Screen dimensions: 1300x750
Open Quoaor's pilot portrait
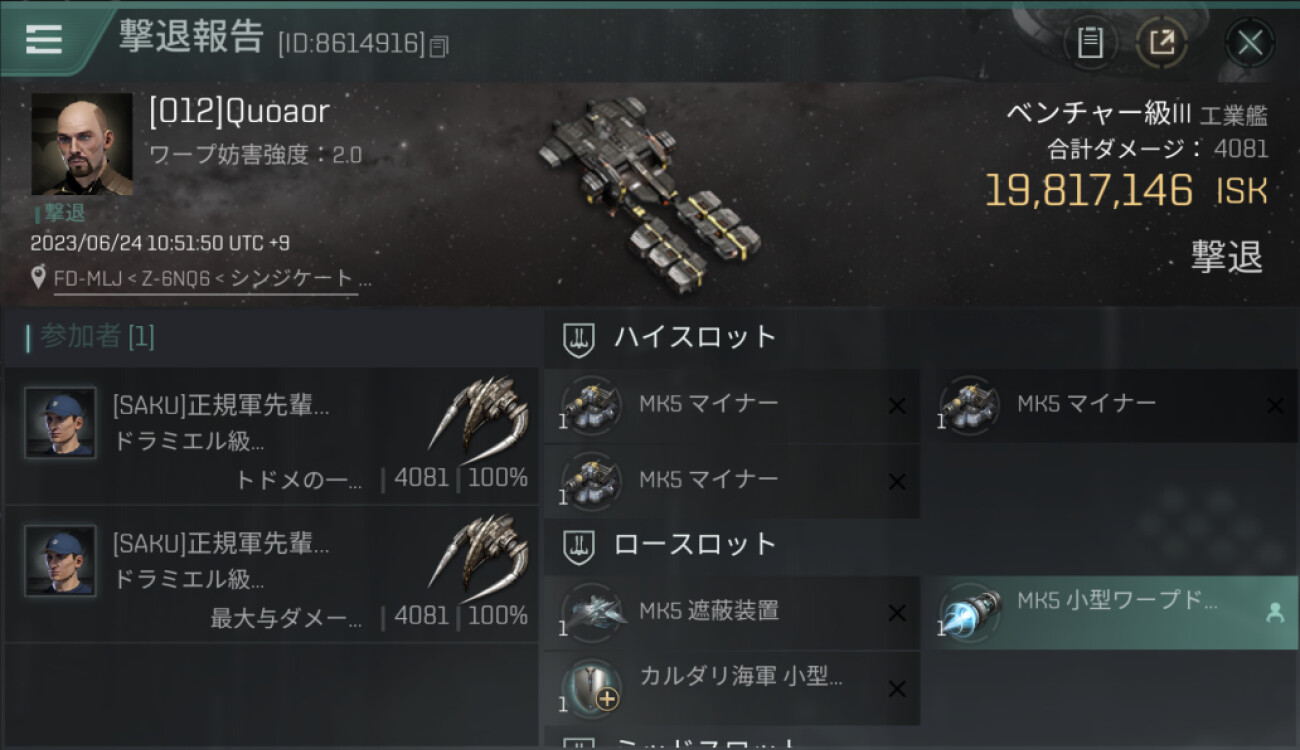pos(81,144)
